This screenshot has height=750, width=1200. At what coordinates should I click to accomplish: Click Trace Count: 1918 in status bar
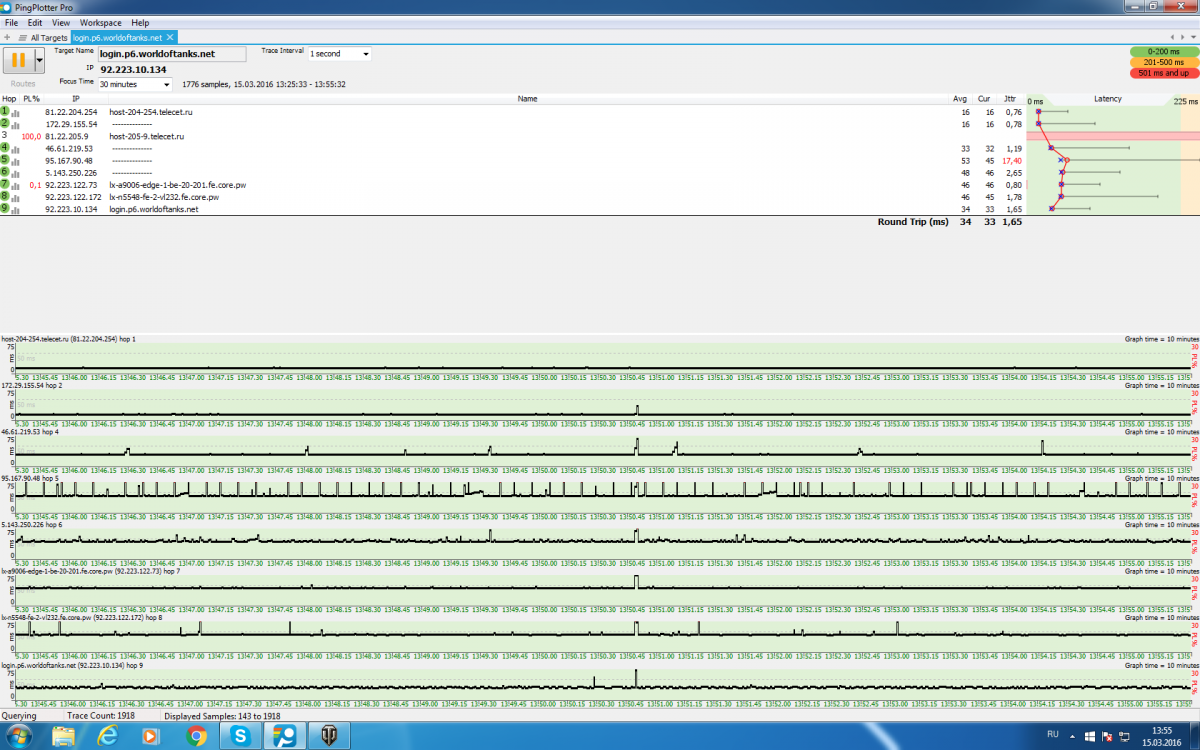[x=100, y=716]
